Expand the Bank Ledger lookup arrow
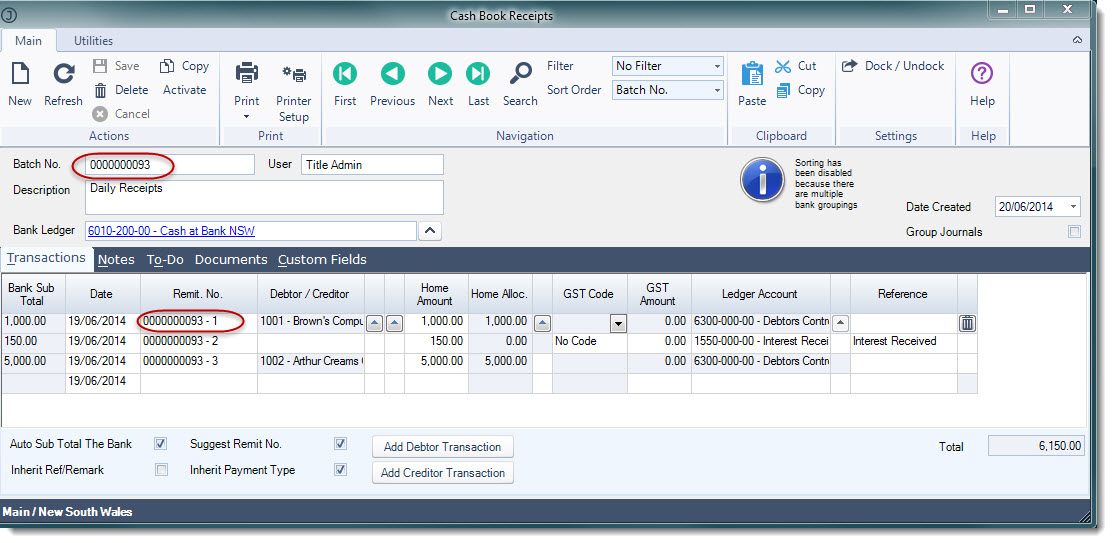1112x543 pixels. click(430, 231)
